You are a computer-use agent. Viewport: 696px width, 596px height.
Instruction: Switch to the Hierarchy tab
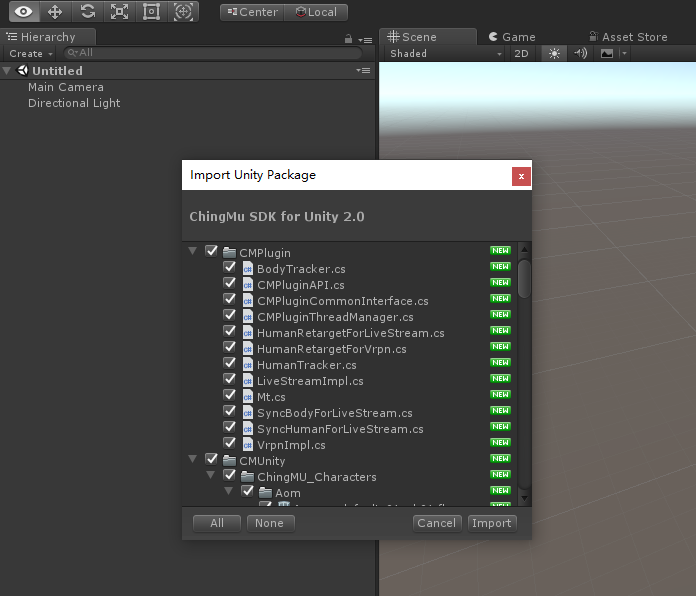pyautogui.click(x=47, y=37)
